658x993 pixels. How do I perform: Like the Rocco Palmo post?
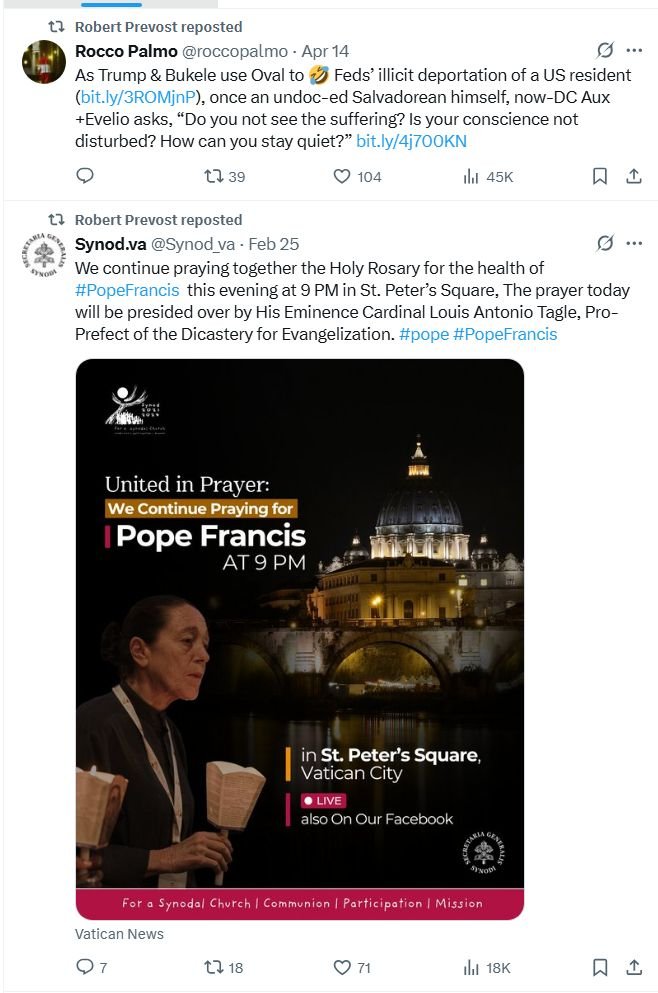point(357,176)
